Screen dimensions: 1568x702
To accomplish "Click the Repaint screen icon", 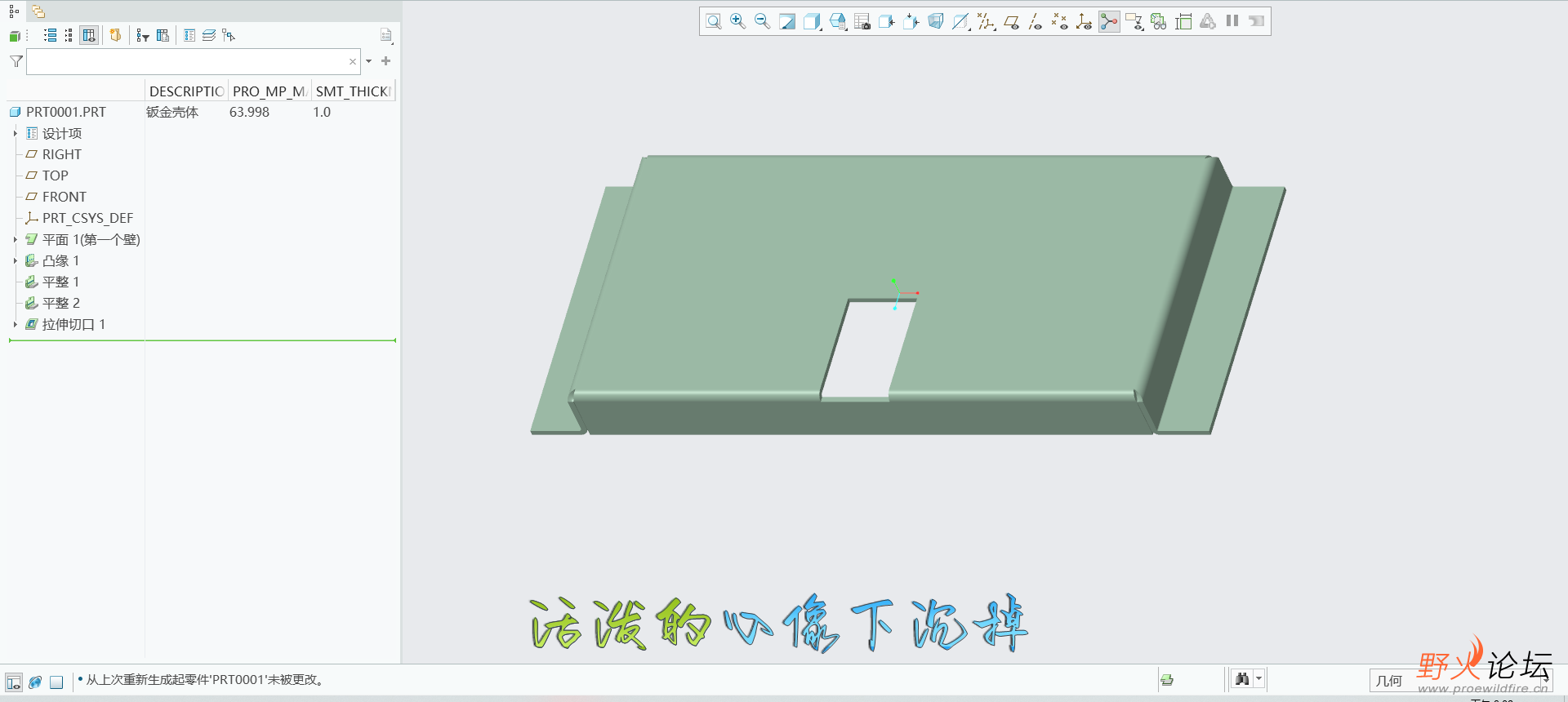I will (787, 22).
